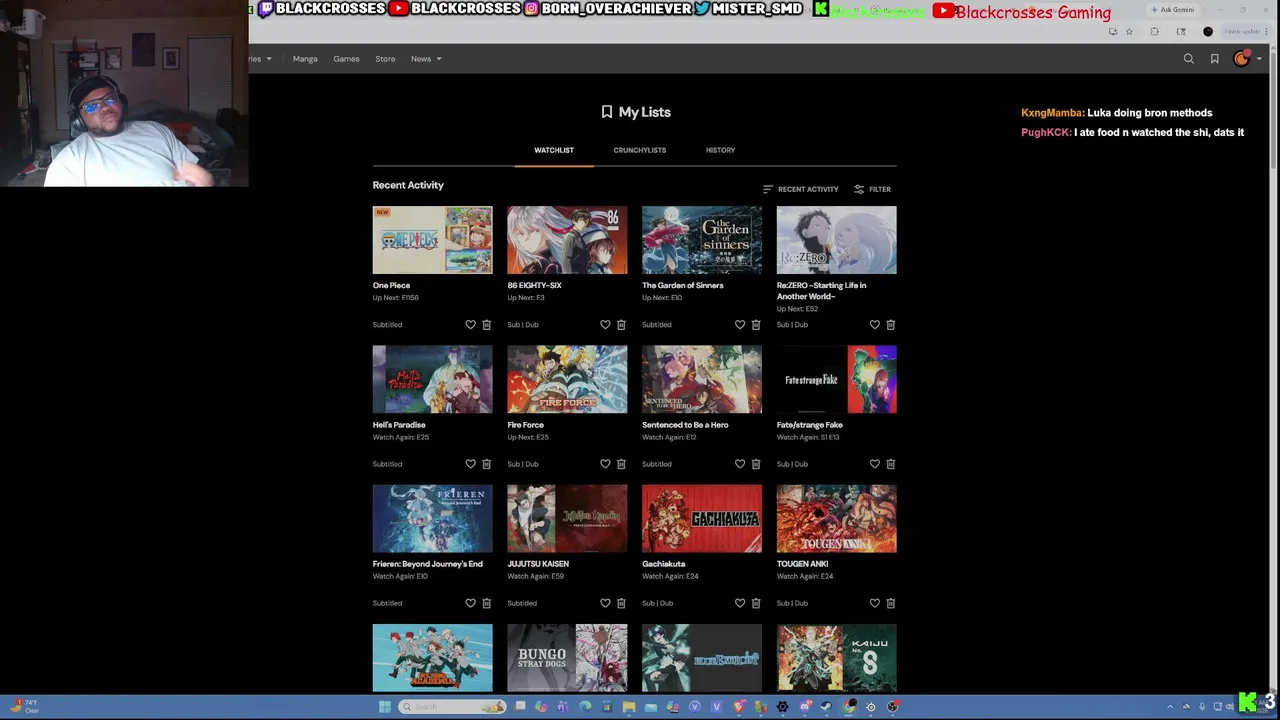Open the account dropdown caret
Screen dimensions: 1280x720
coord(1258,59)
